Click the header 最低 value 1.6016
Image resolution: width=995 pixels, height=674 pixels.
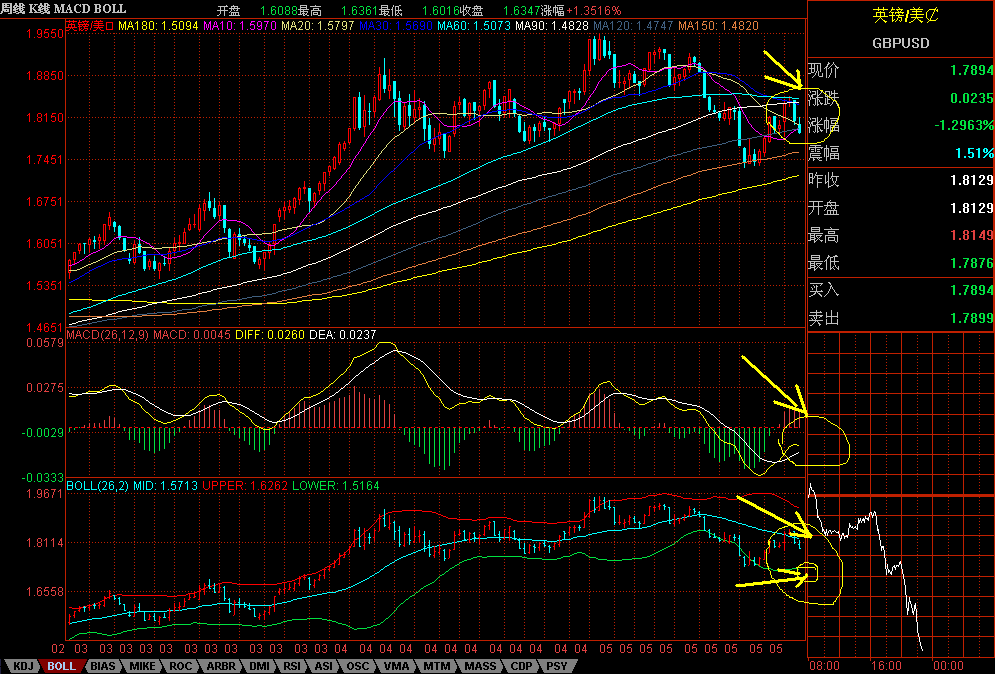click(440, 11)
